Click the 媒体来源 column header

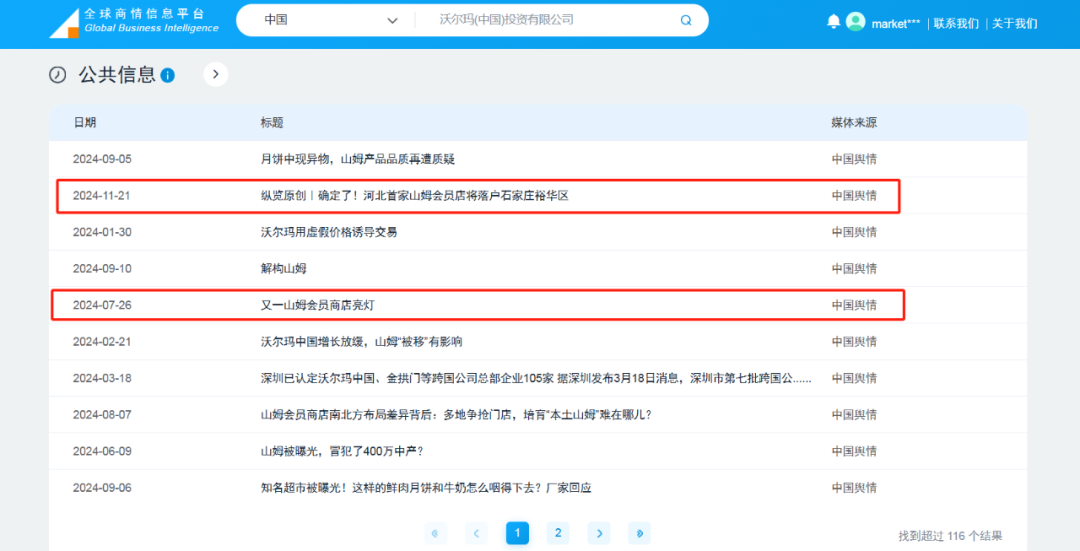click(854, 123)
